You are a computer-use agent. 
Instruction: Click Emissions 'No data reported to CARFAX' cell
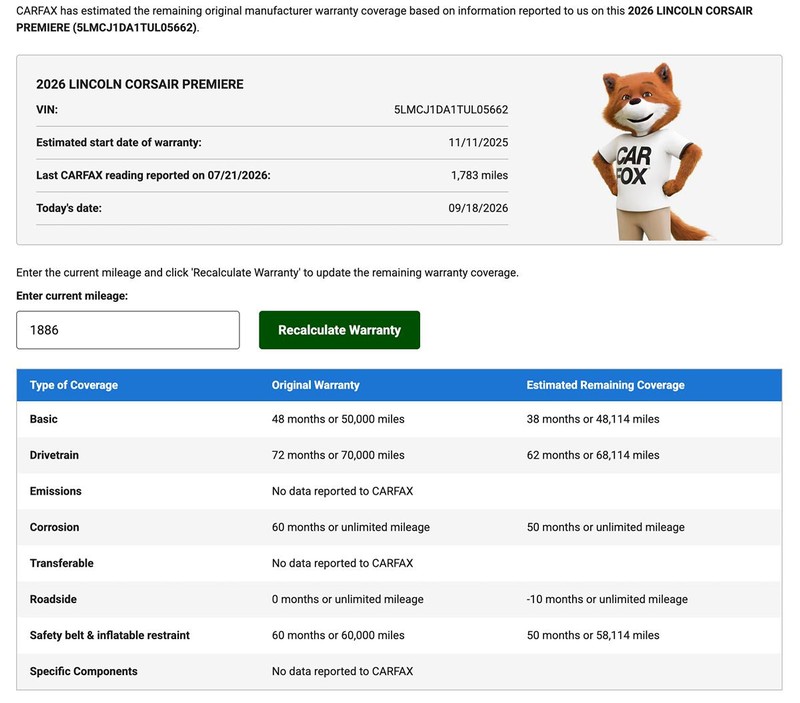[342, 491]
